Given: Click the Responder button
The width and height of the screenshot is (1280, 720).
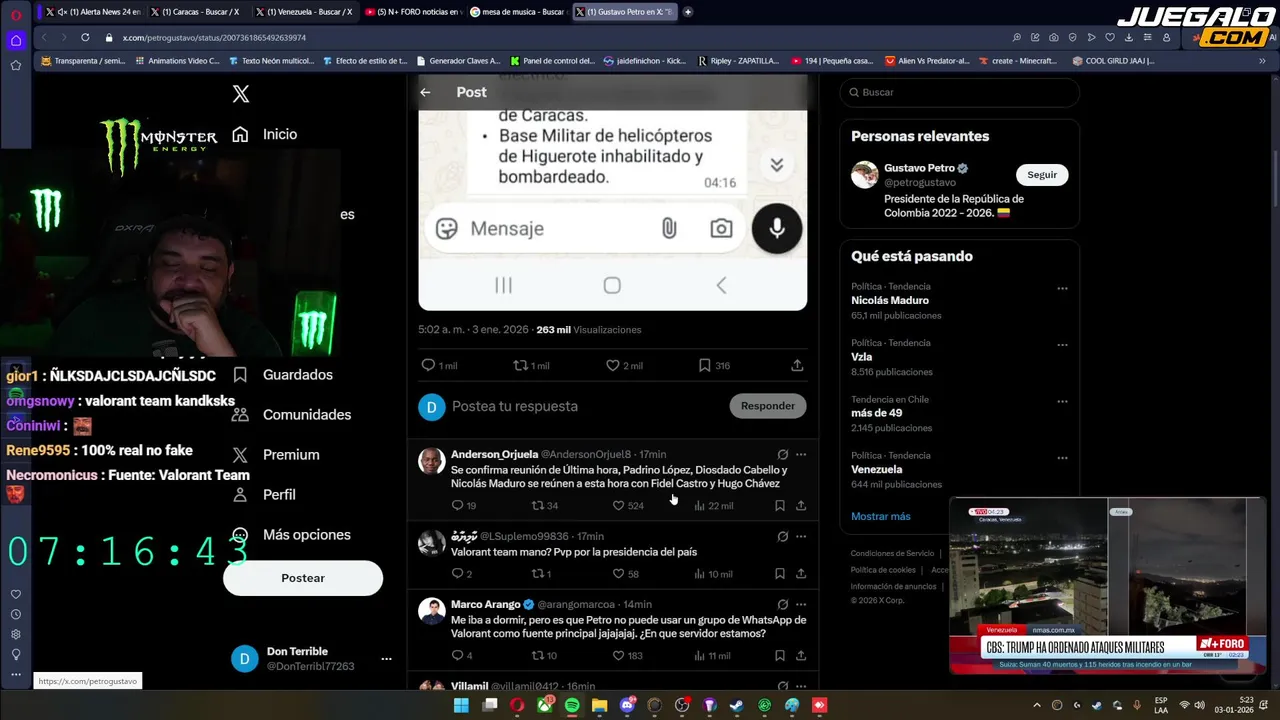Looking at the screenshot, I should [x=768, y=406].
